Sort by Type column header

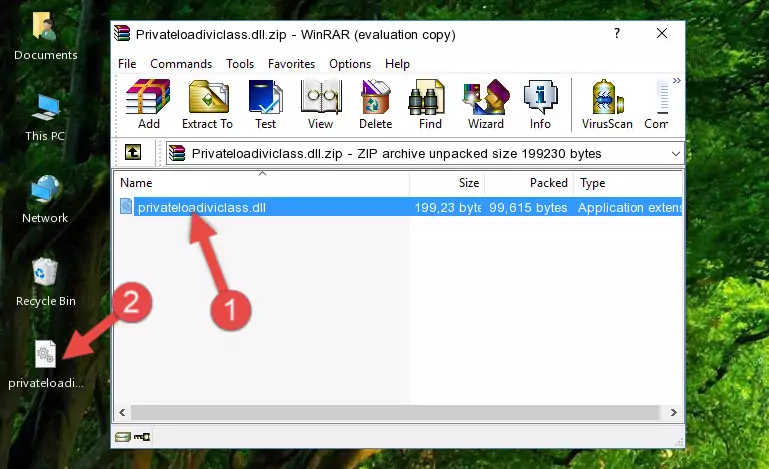pos(628,183)
